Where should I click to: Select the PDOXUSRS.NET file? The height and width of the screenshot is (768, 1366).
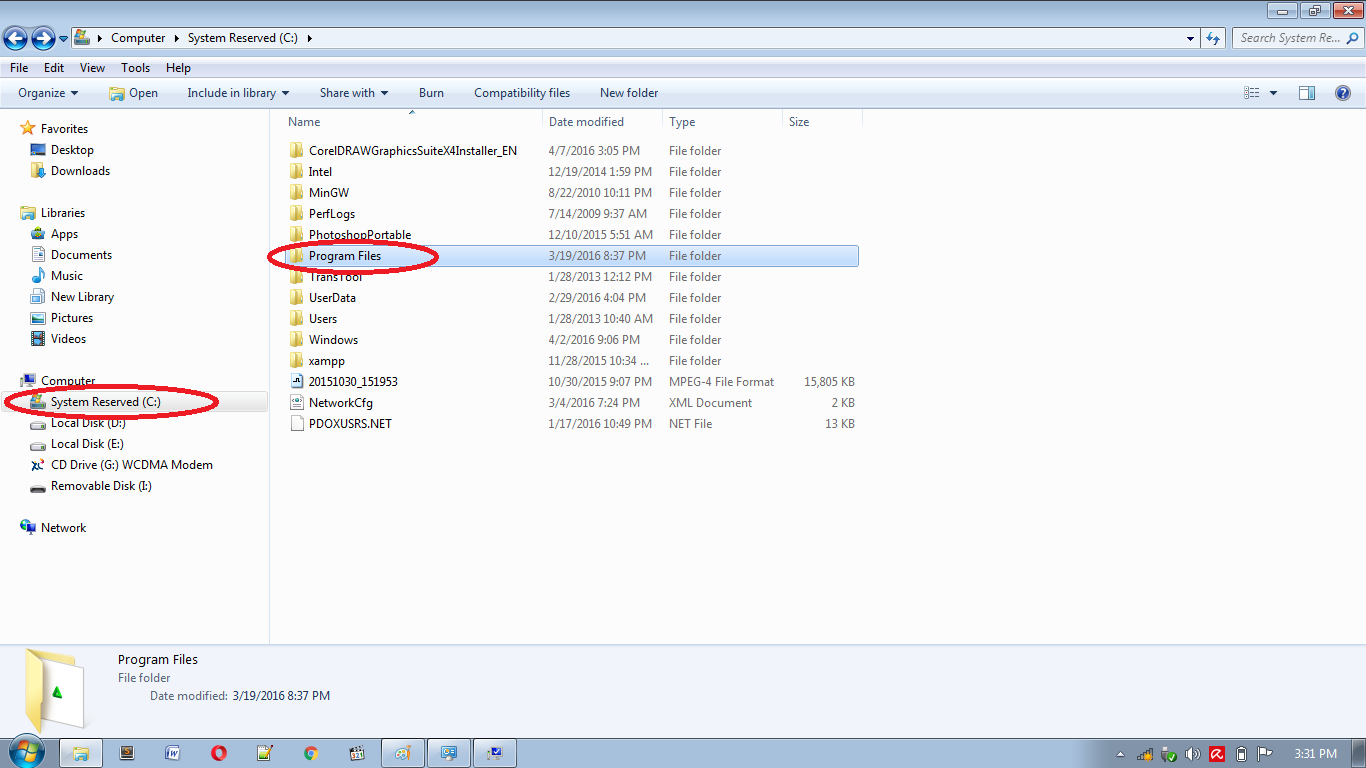[x=350, y=424]
